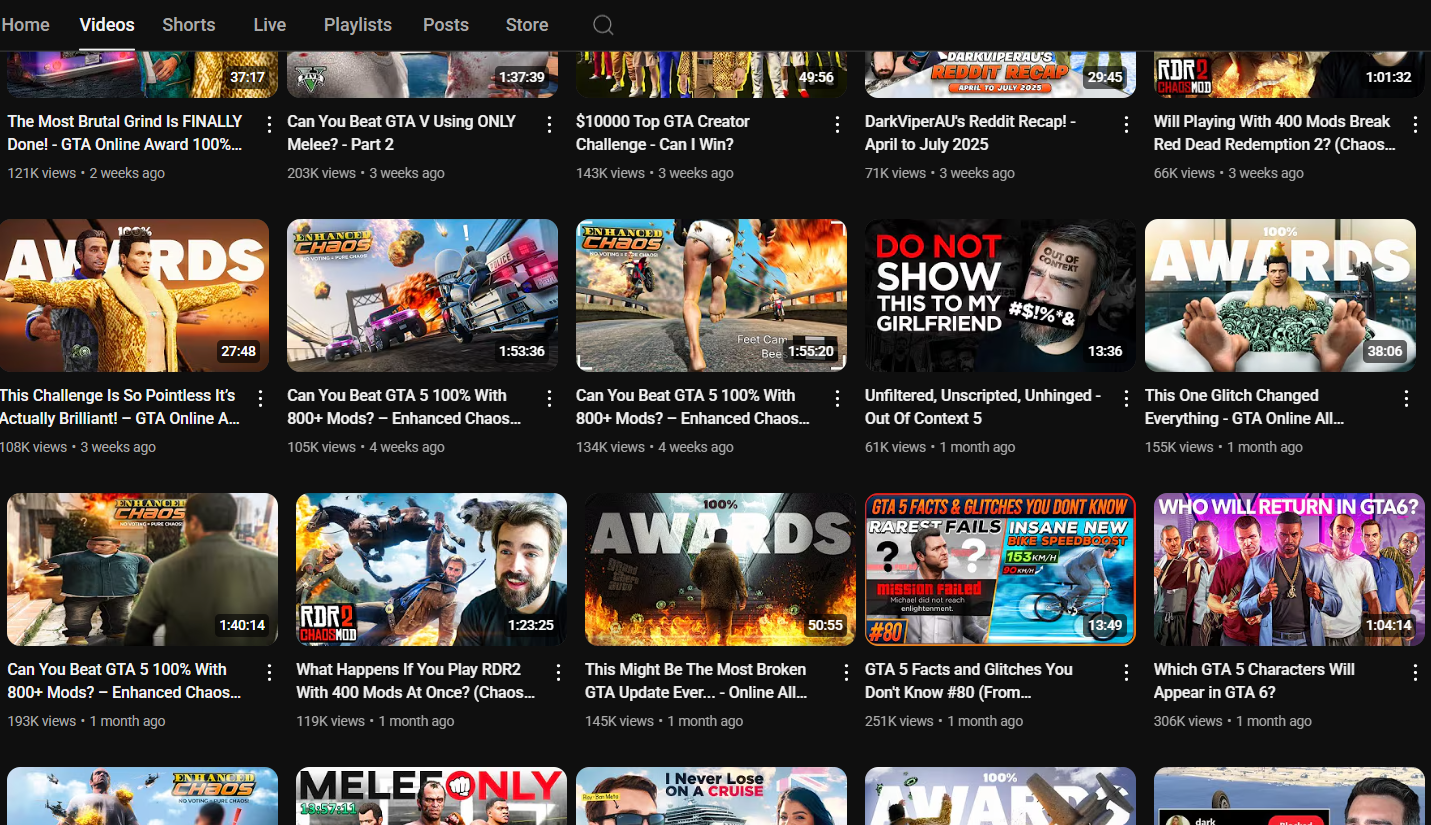Screen dimensions: 1431x825
Task: Play the AWARDS thumbnail with 27:48 duration
Action: 134,295
